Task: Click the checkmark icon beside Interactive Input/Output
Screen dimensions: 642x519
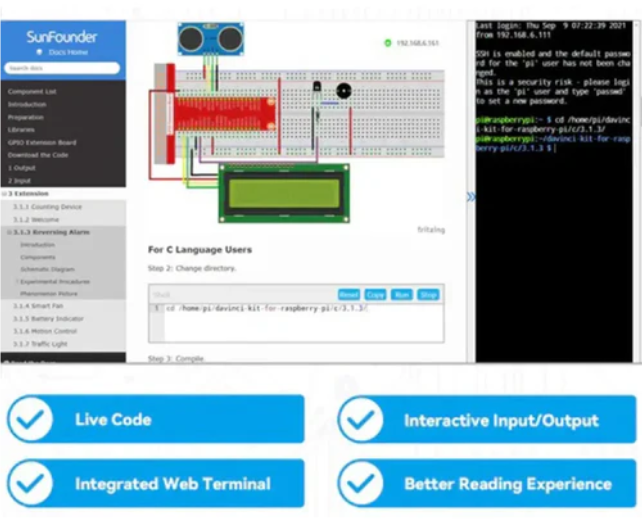Action: (x=360, y=420)
